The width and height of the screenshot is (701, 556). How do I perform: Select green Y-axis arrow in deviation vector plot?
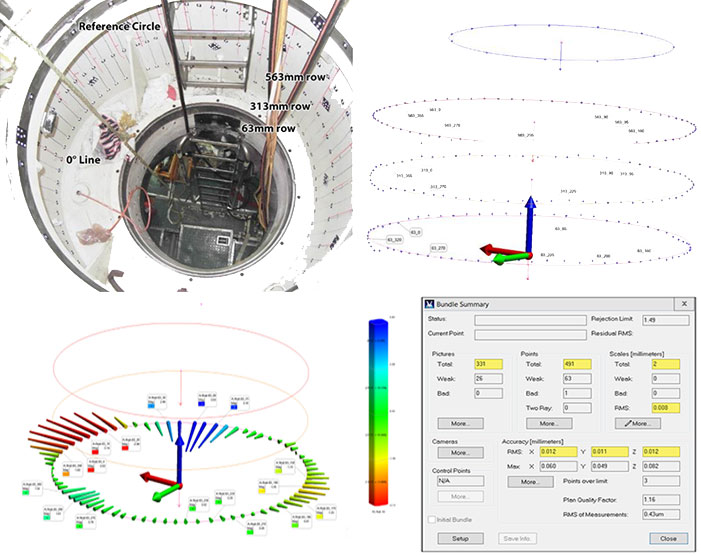pos(163,492)
